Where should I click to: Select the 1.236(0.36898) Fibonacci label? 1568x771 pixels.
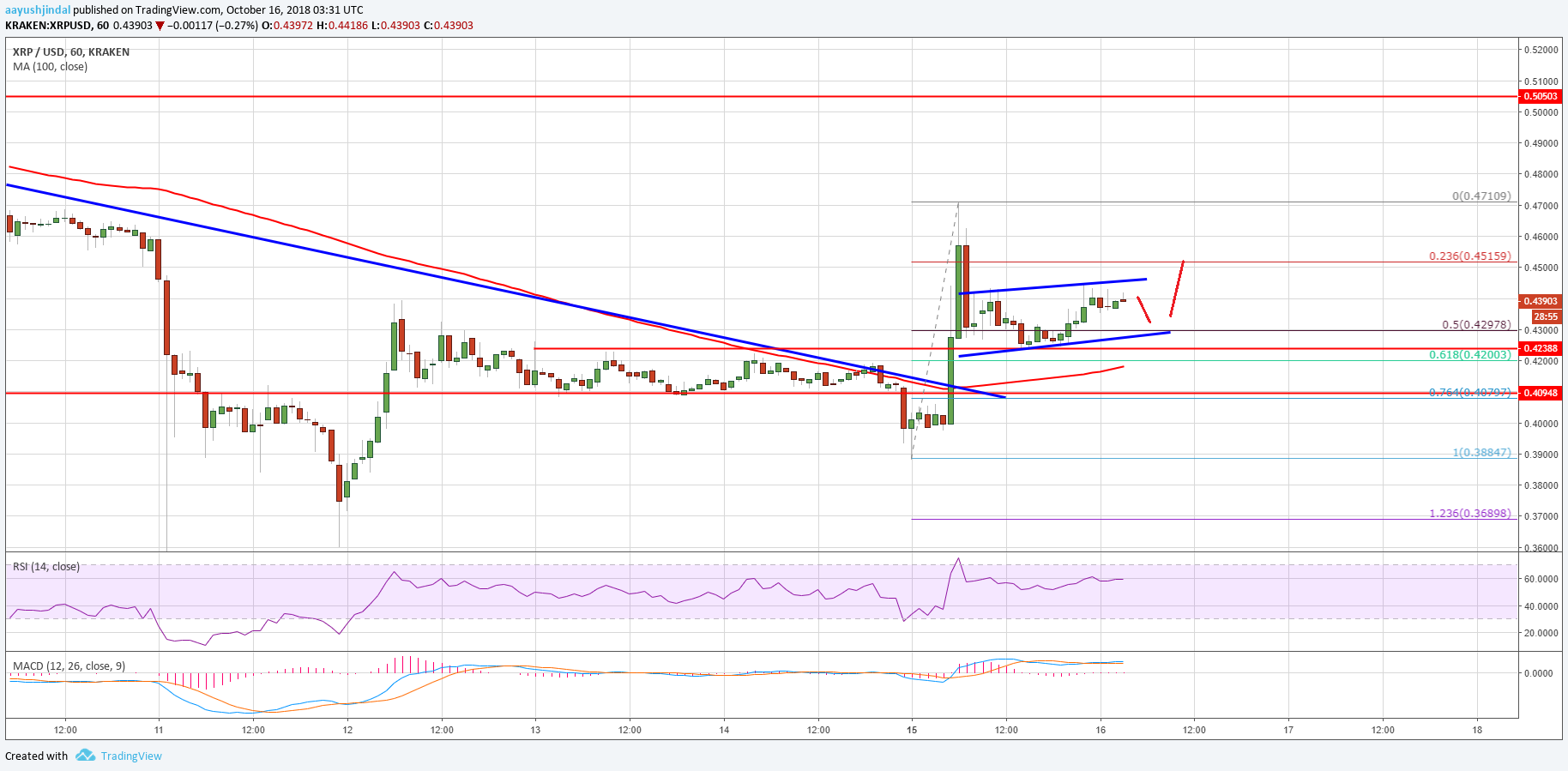[1470, 514]
